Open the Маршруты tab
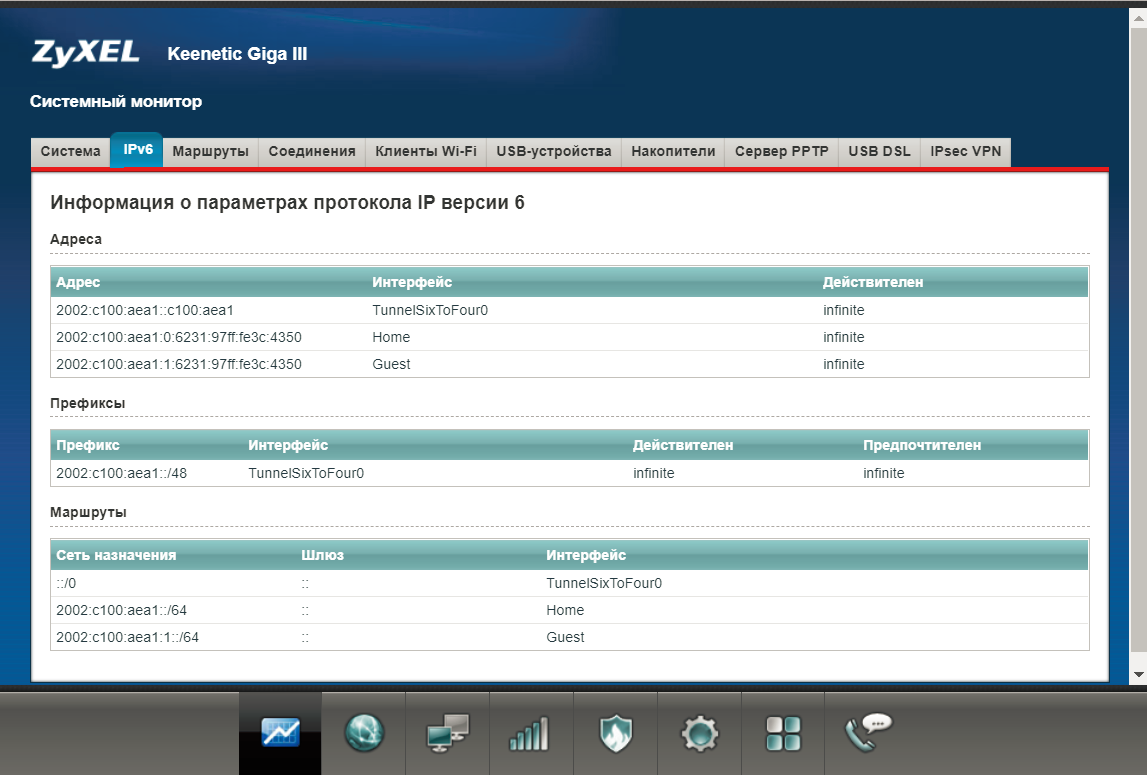 210,151
